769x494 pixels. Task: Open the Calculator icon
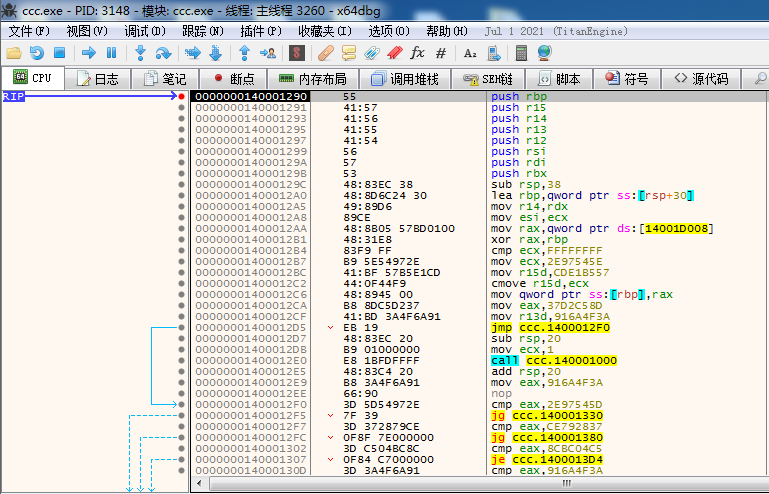pyautogui.click(x=521, y=53)
